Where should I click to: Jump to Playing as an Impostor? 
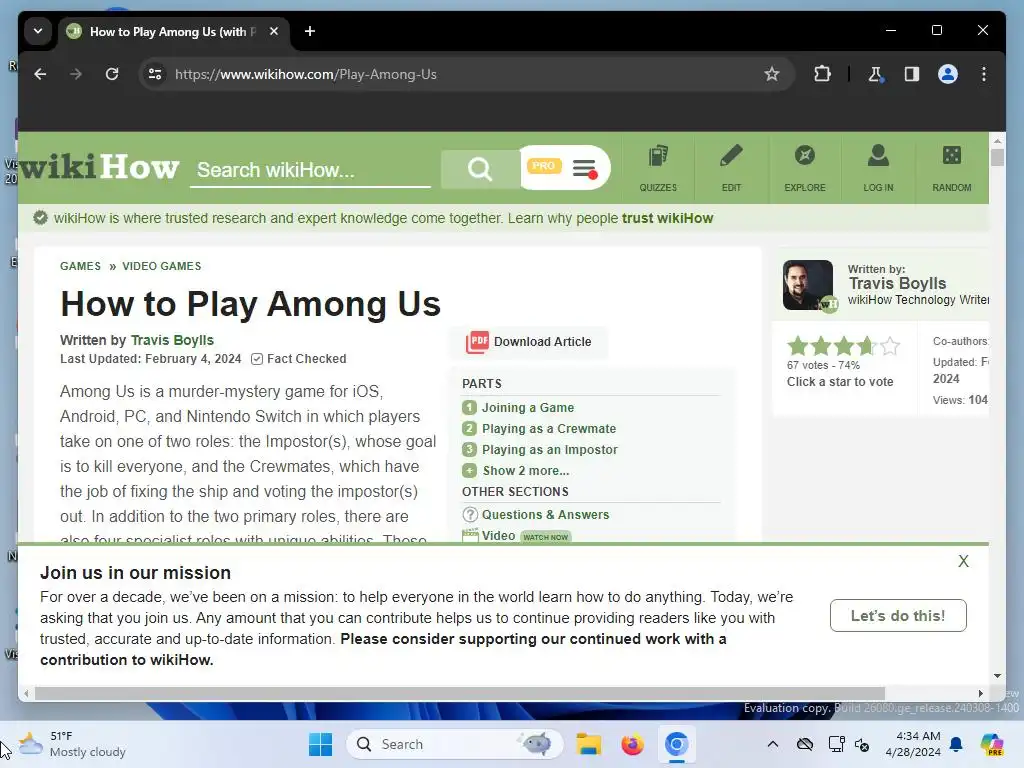549,449
